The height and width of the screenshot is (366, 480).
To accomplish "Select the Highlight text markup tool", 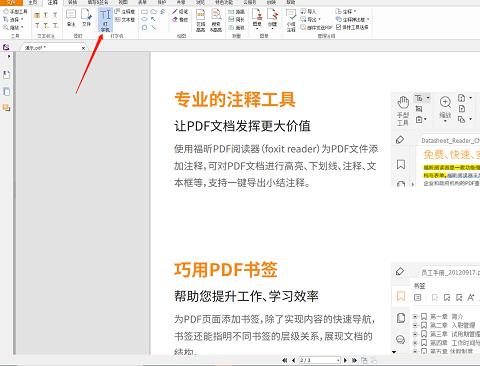I will [37, 15].
